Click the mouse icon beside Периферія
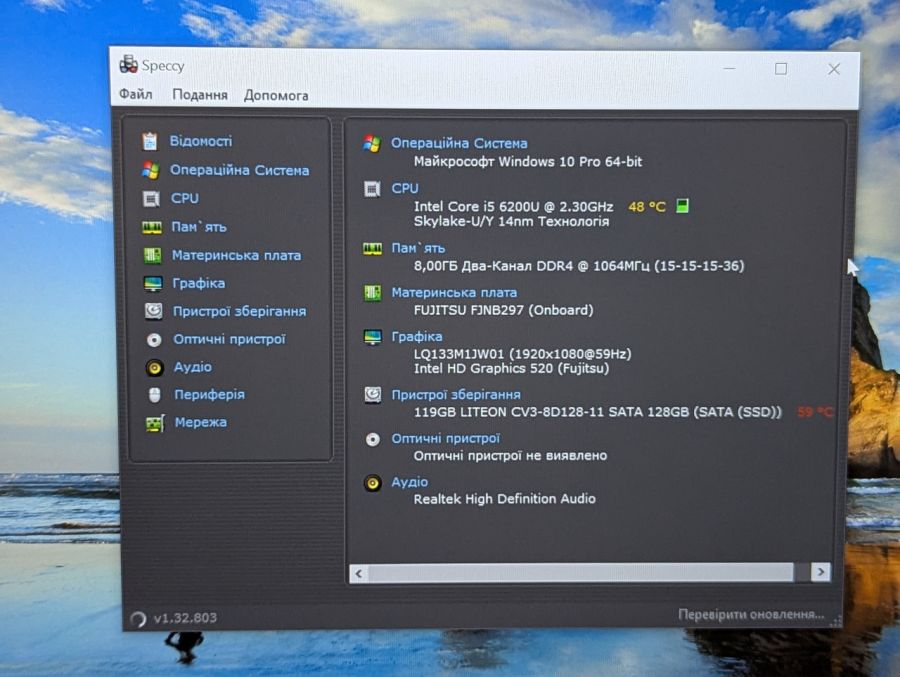The height and width of the screenshot is (677, 900). [155, 395]
